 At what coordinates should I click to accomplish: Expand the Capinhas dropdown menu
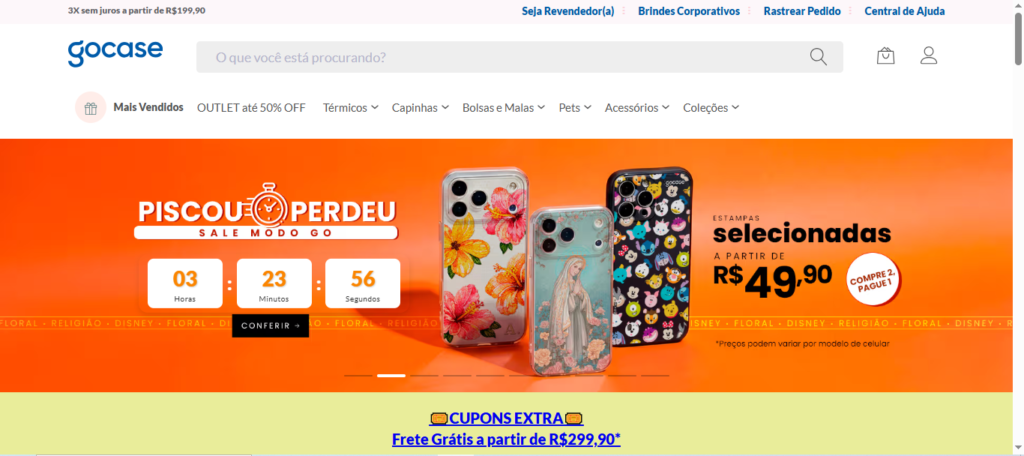(420, 108)
